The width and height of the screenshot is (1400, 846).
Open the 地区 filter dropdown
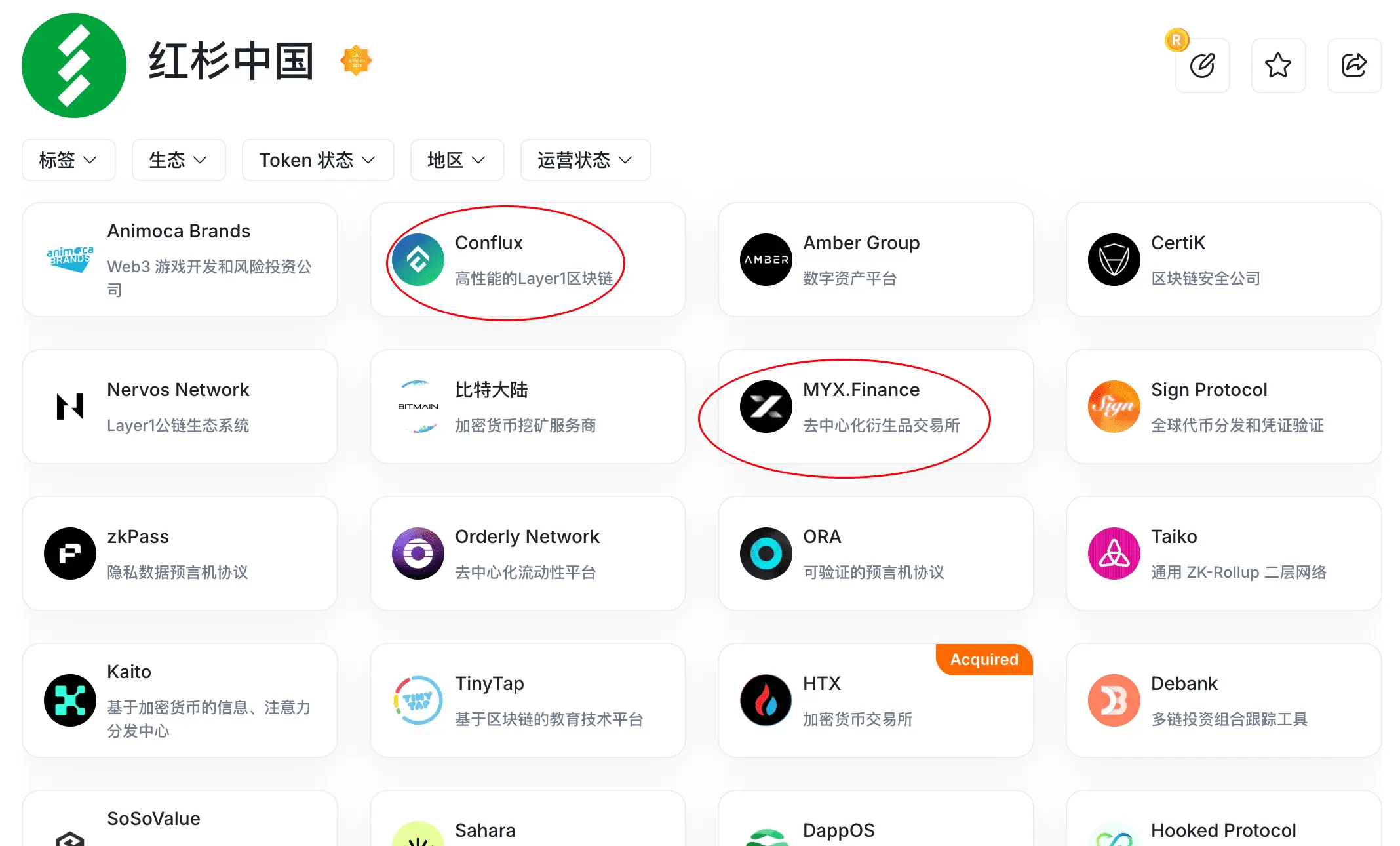457,160
